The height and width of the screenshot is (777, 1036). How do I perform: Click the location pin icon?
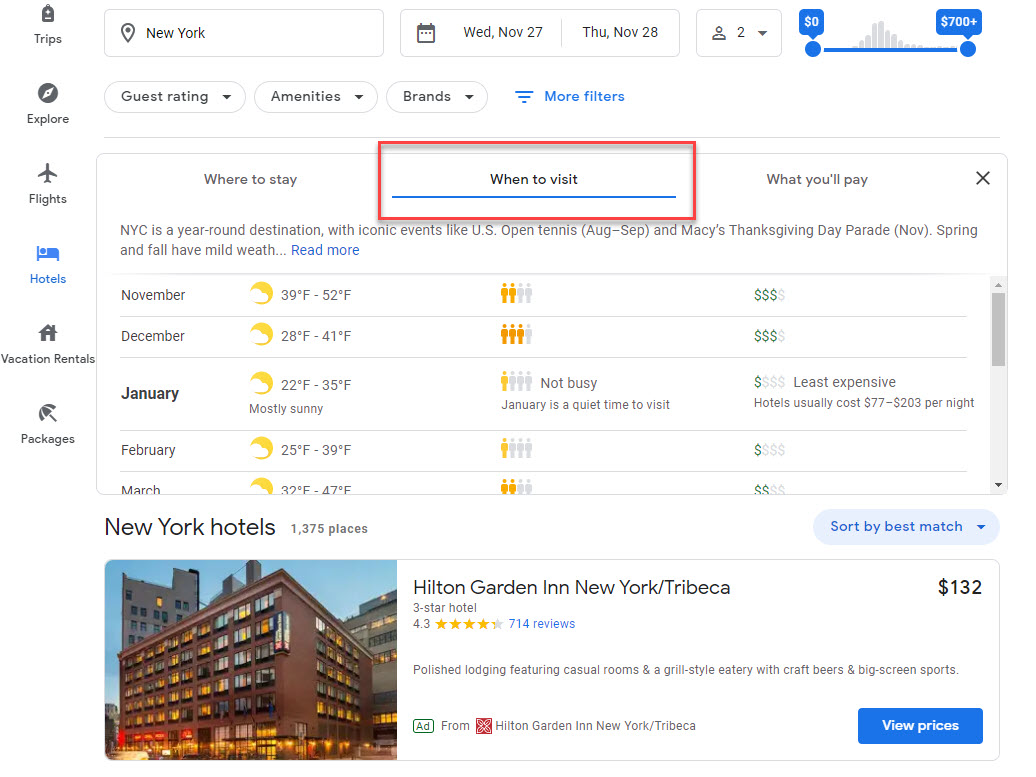pyautogui.click(x=128, y=33)
